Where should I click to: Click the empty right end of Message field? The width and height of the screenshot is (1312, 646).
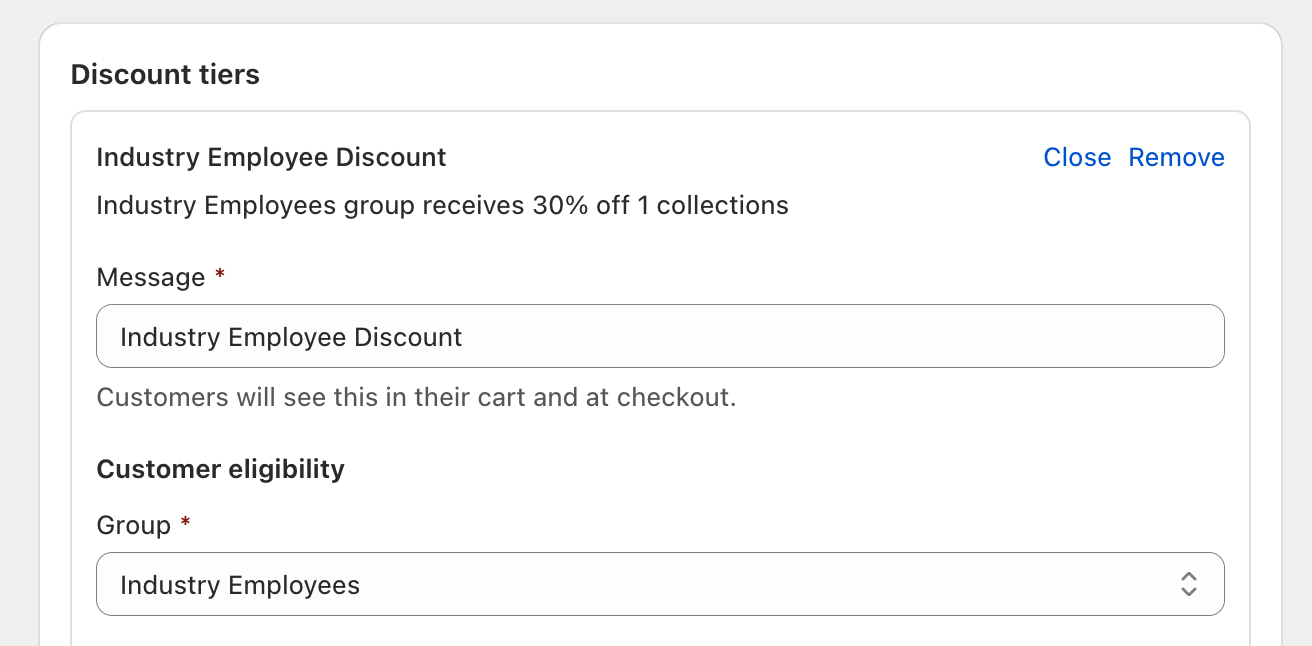tap(1100, 336)
